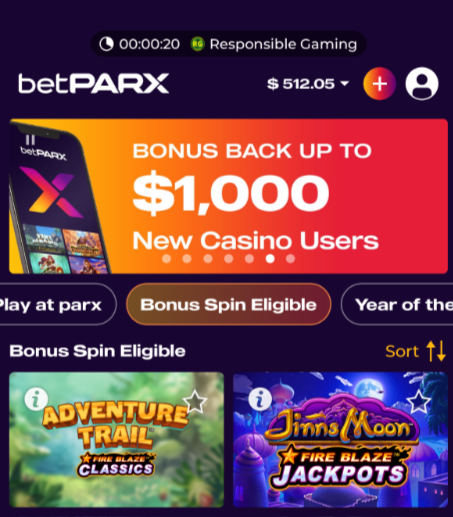Tap the deposit plus icon

coord(379,84)
